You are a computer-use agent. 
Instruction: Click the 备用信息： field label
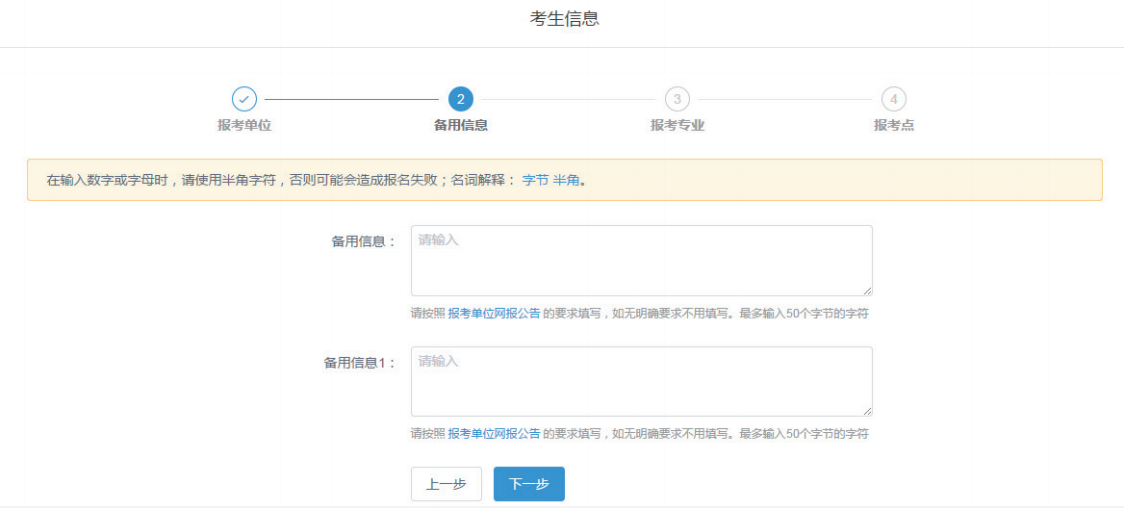(363, 242)
